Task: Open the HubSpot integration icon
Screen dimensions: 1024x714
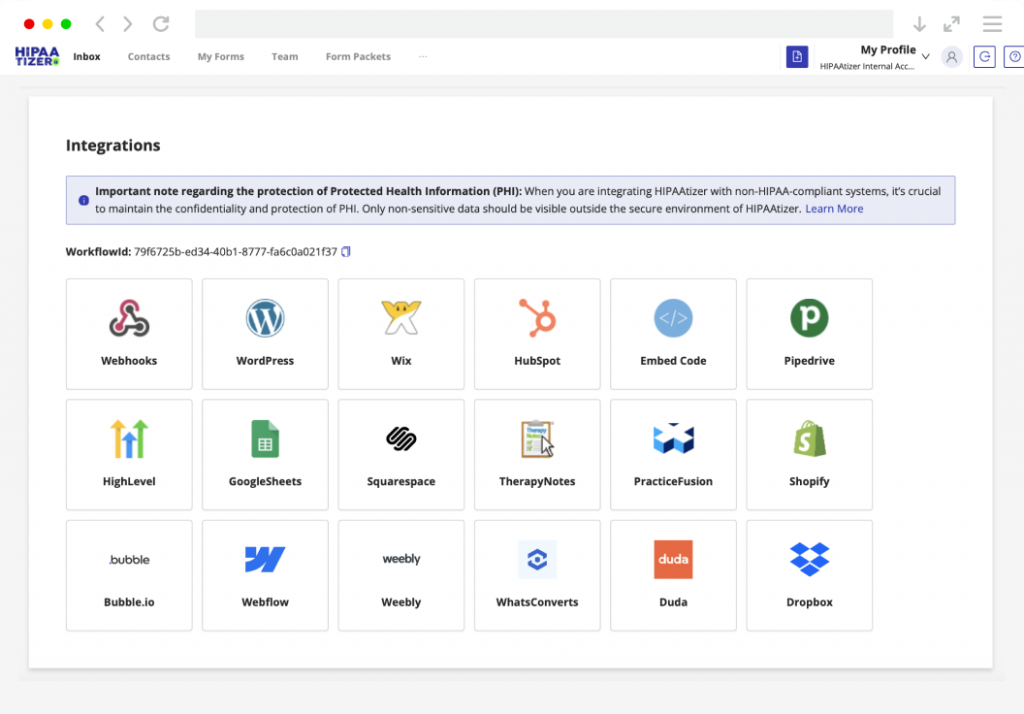Action: click(x=537, y=317)
